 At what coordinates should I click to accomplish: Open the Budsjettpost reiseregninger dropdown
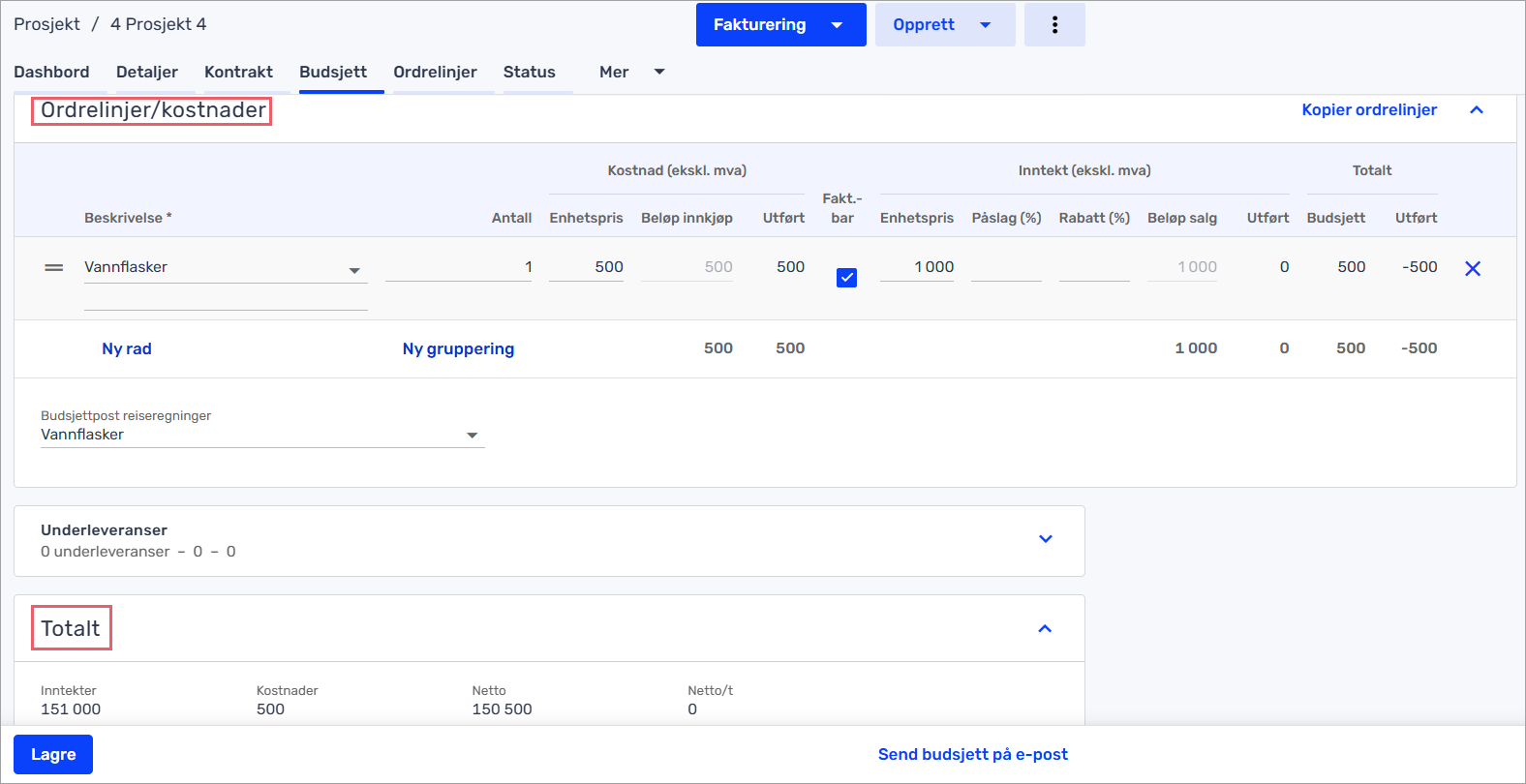[x=262, y=435]
